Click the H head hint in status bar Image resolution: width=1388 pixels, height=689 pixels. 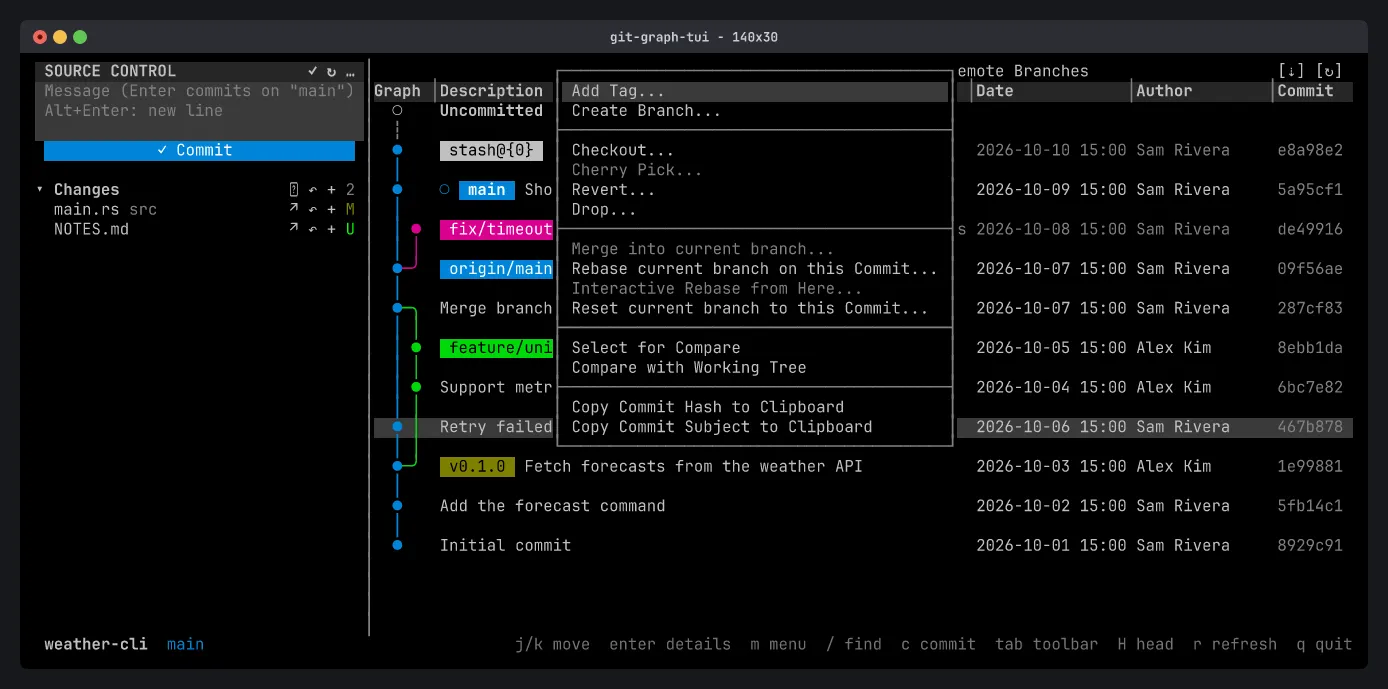coord(1145,644)
